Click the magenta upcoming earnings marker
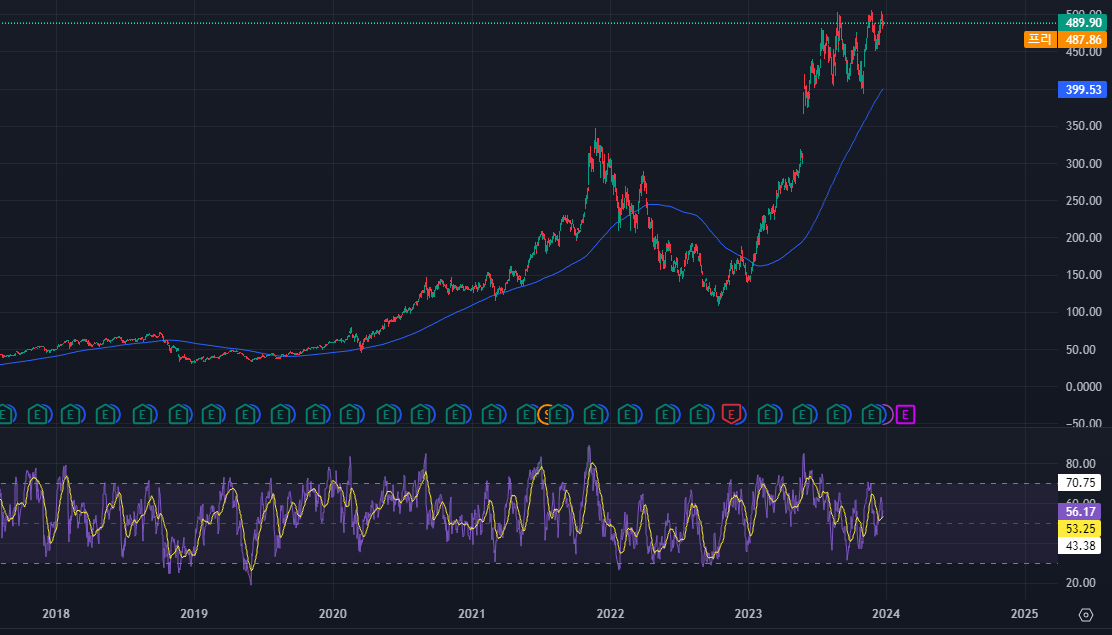 (x=905, y=414)
